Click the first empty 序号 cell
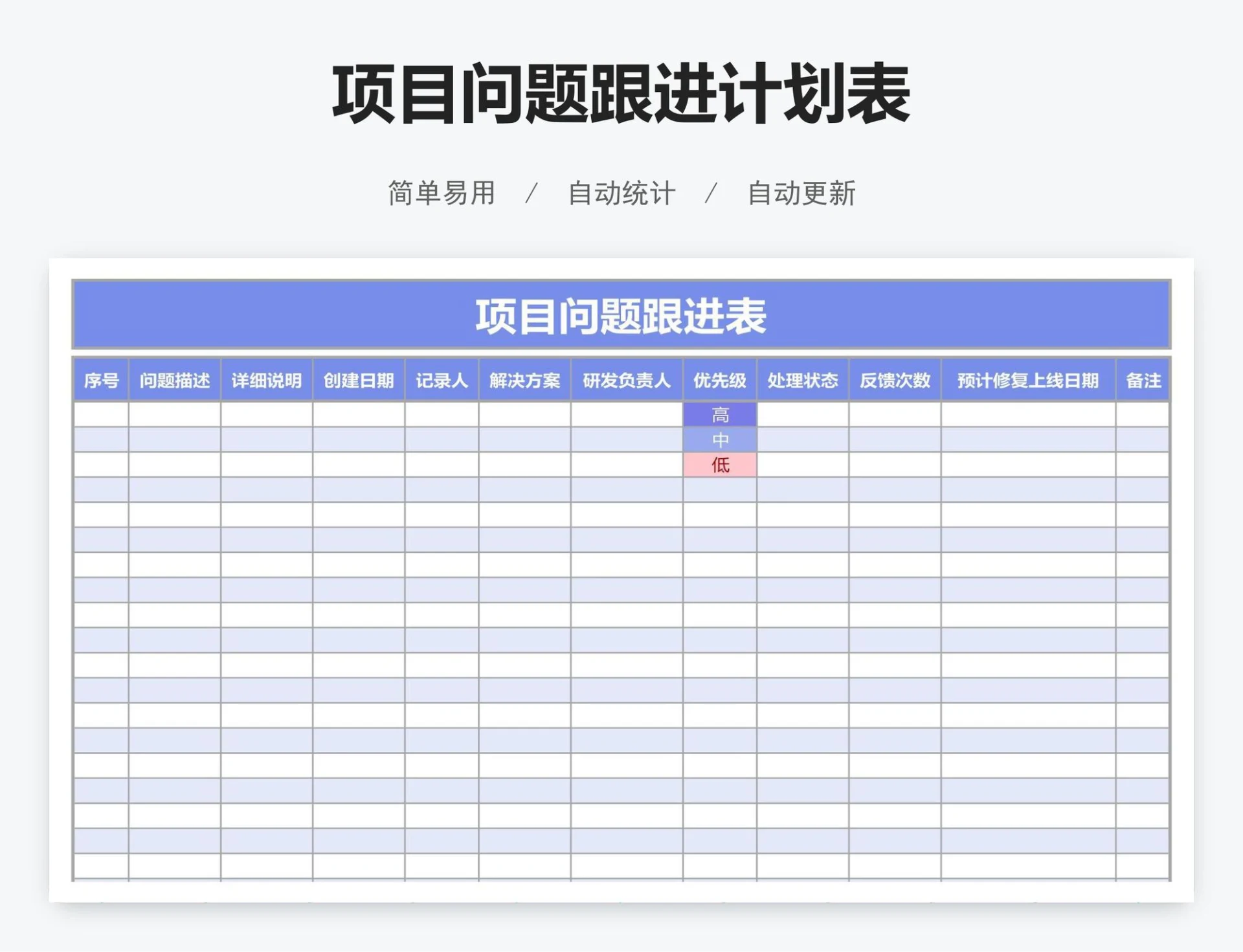 coord(101,415)
